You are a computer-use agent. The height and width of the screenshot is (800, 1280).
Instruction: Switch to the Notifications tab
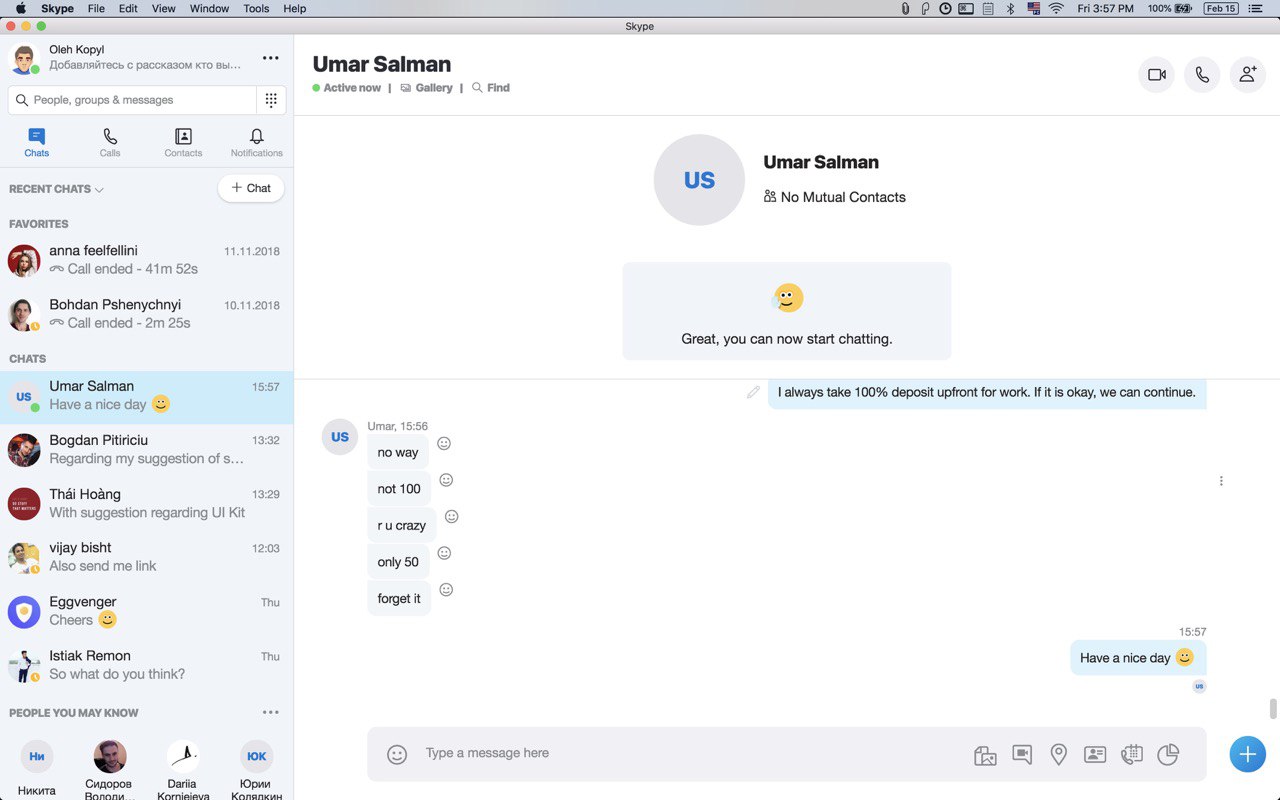pos(257,143)
